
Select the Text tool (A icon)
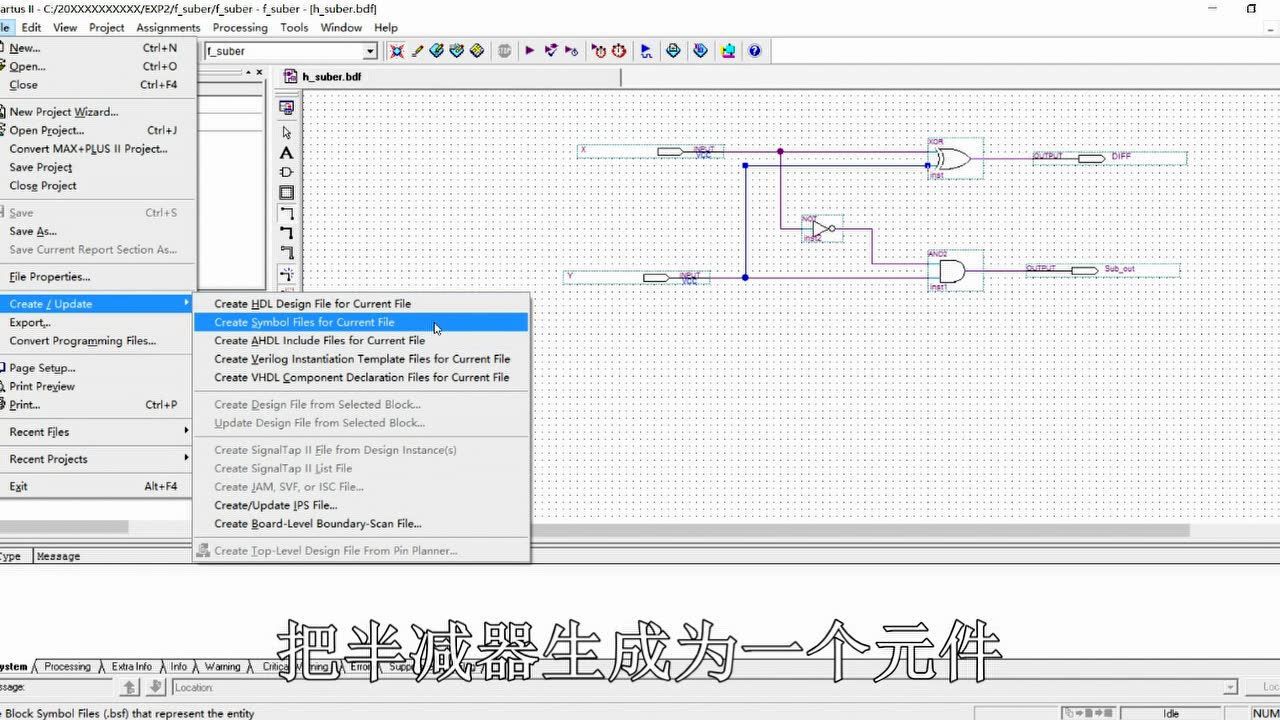[287, 152]
